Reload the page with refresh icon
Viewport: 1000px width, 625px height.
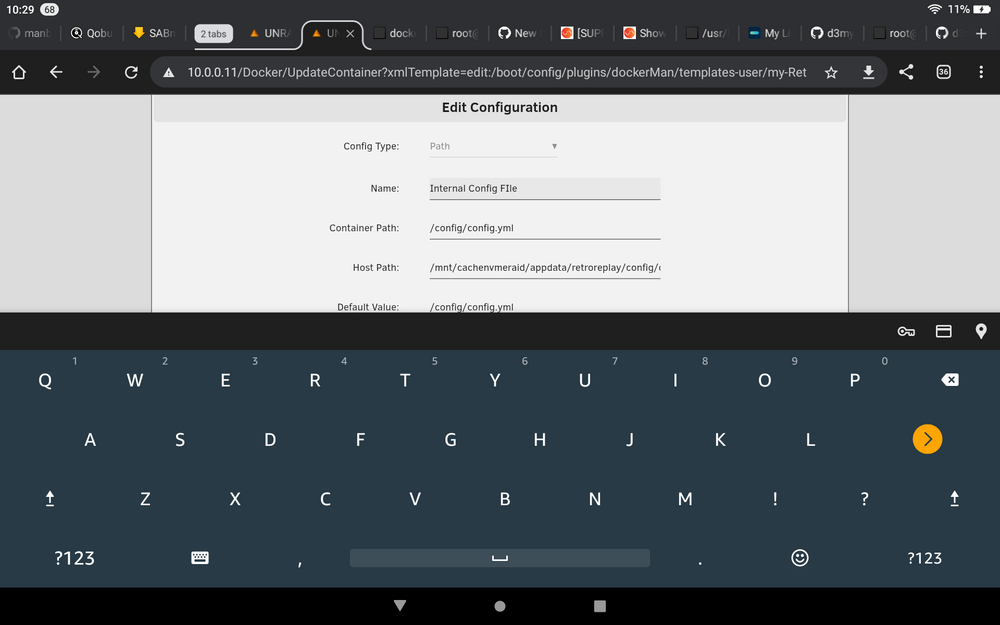131,72
